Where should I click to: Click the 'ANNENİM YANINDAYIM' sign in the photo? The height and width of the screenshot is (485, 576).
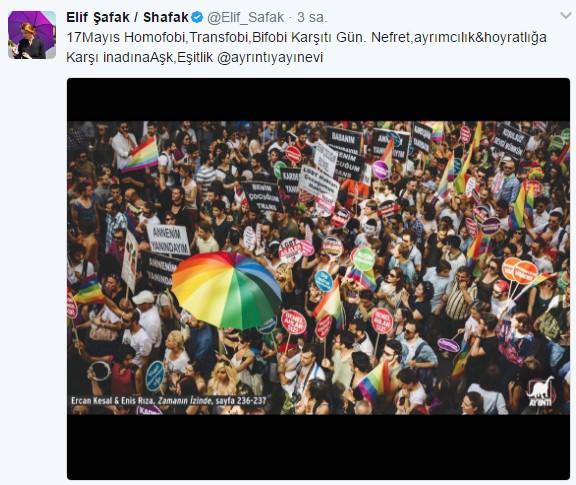coord(168,239)
